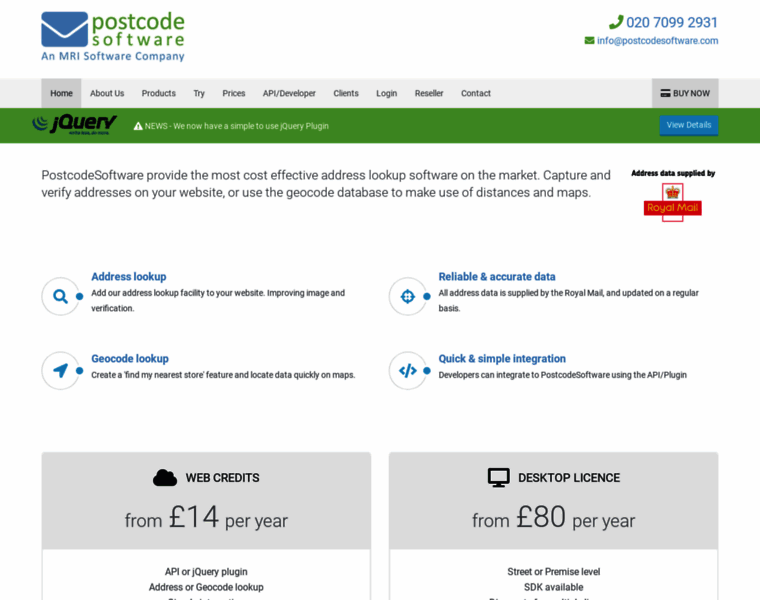Image resolution: width=760 pixels, height=600 pixels.
Task: Open the Prices page
Action: (234, 93)
